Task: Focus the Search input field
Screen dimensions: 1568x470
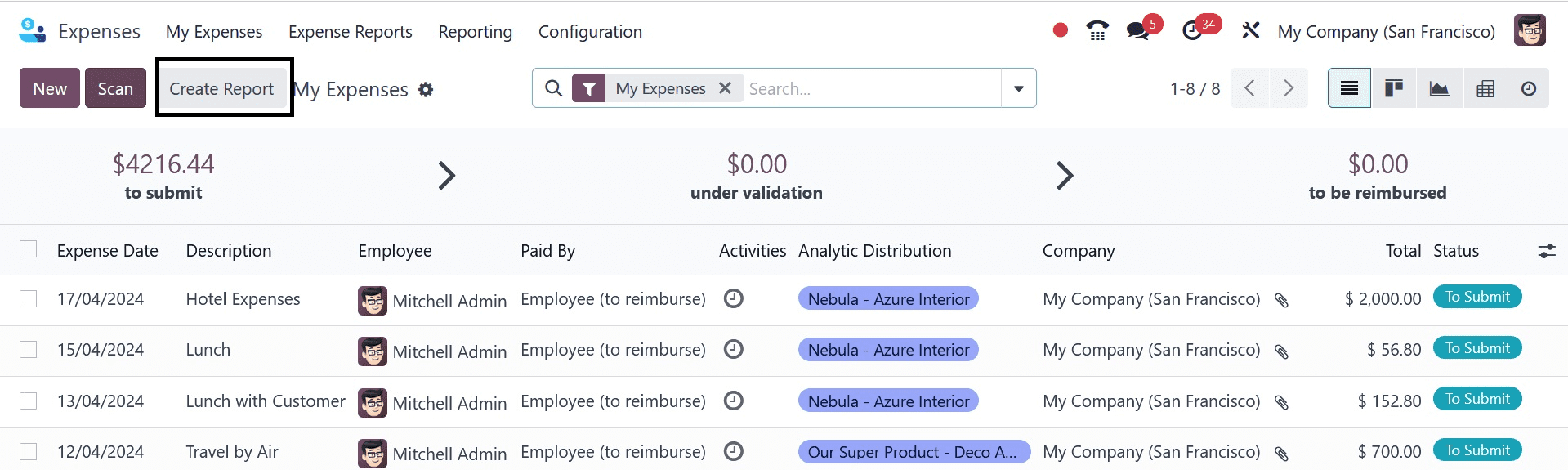Action: [873, 88]
